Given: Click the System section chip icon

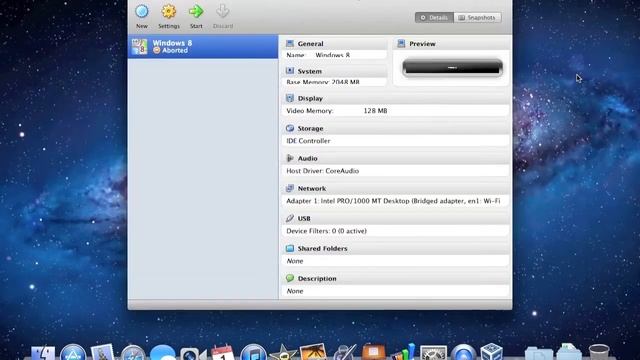Looking at the screenshot, I should pos(290,71).
